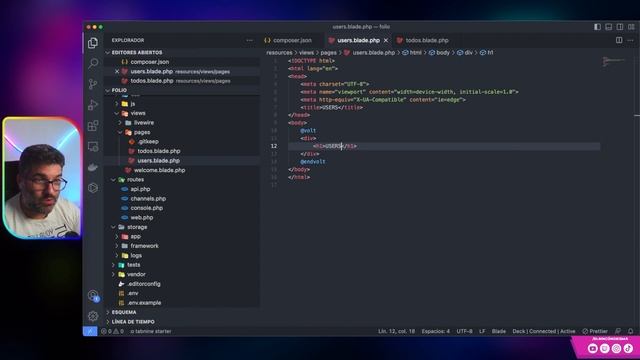The image size is (640, 360).
Task: Click the html breadcrumb item
Action: click(x=416, y=53)
